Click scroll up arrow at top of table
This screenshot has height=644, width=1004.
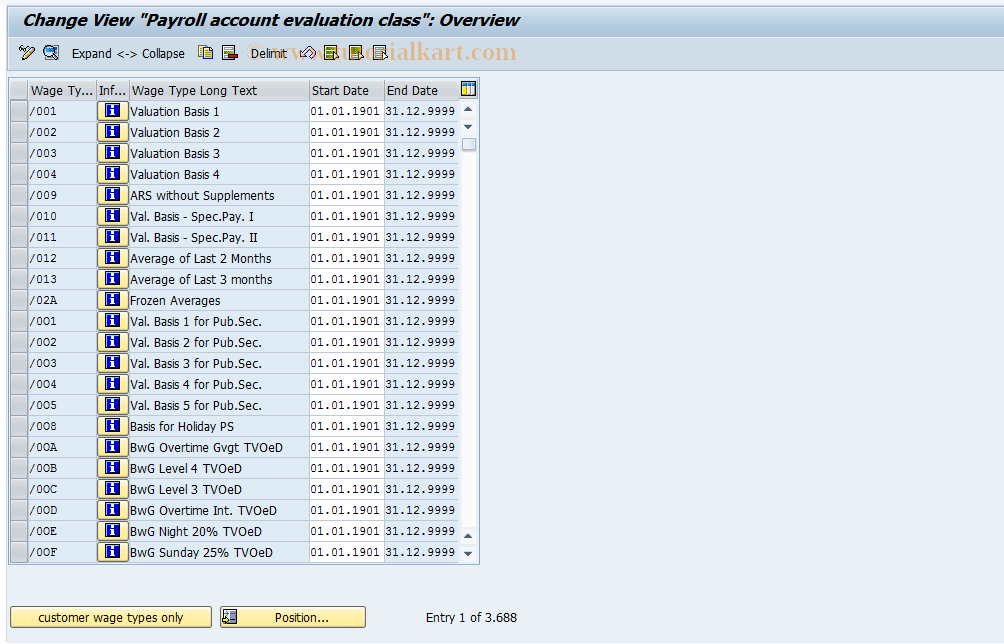[x=468, y=109]
